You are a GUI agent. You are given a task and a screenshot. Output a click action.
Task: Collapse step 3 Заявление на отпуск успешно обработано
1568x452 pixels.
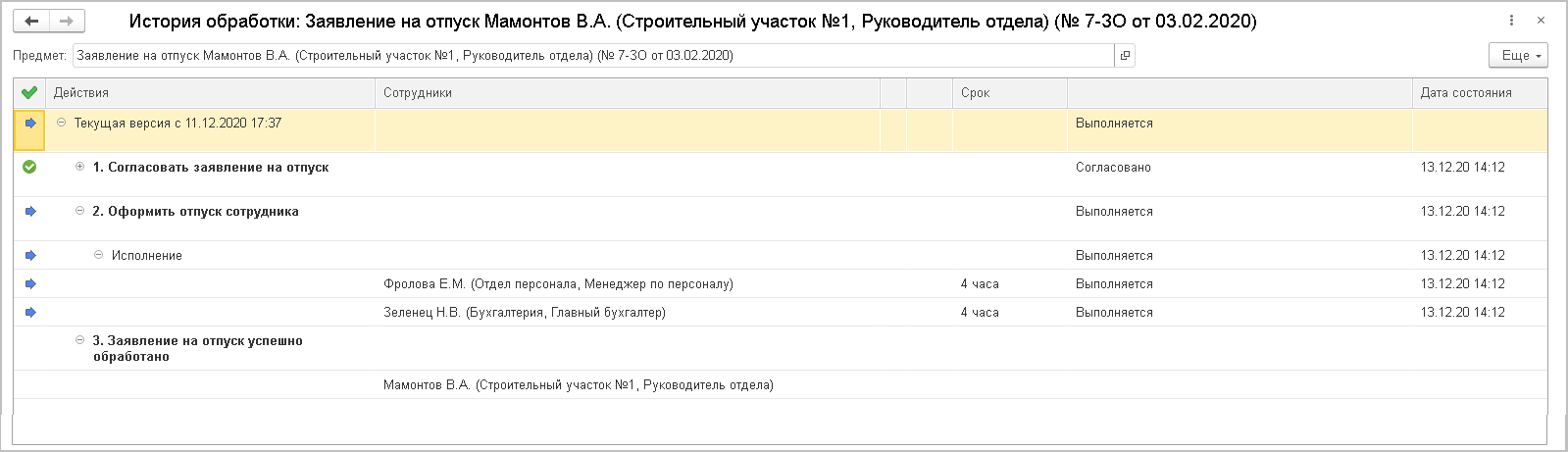80,341
